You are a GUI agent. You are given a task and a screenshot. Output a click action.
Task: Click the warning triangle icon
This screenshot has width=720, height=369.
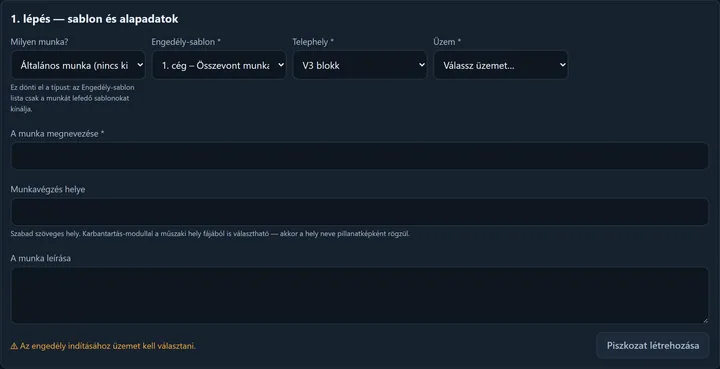point(14,346)
